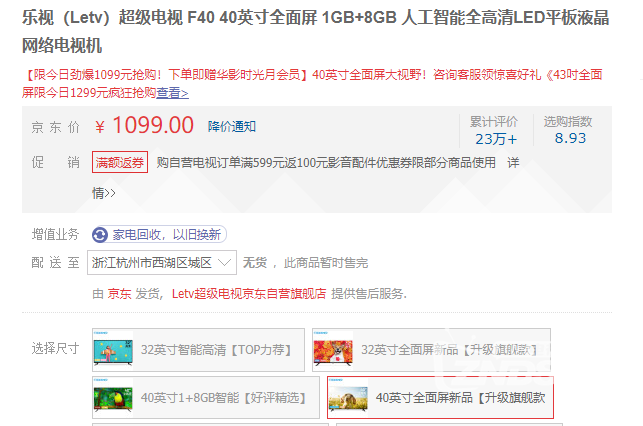
Task: Click the 满额返券 promotion tag
Action: (x=120, y=162)
